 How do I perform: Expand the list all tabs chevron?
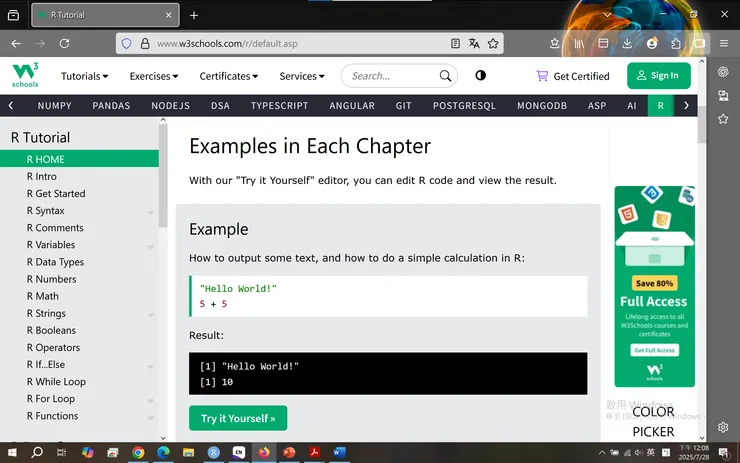coord(607,15)
